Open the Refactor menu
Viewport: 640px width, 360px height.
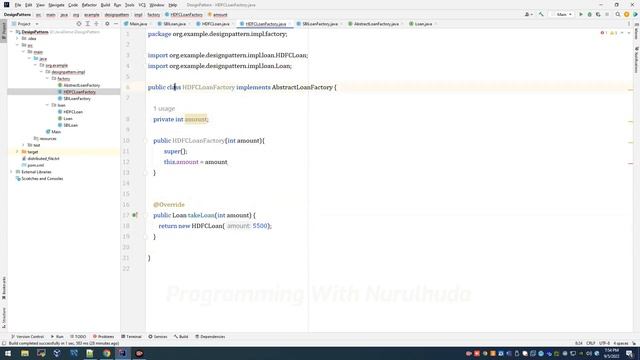tap(89, 5)
